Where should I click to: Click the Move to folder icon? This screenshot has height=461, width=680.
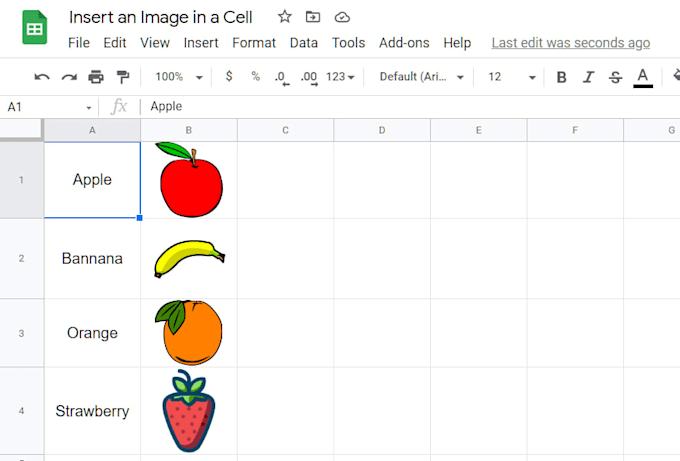click(313, 17)
